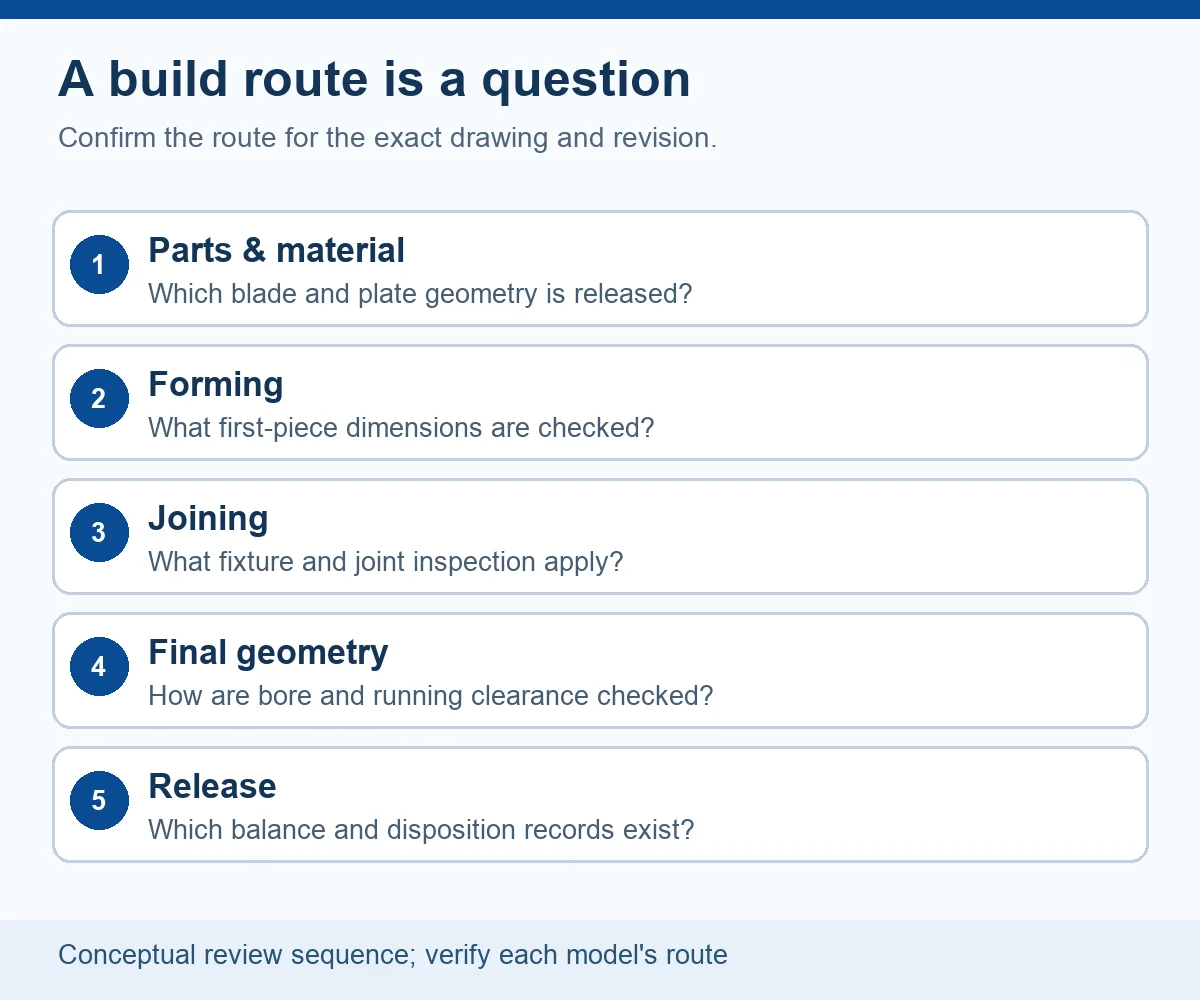Click the step 5 number badge
The height and width of the screenshot is (1000, 1200).
click(99, 801)
